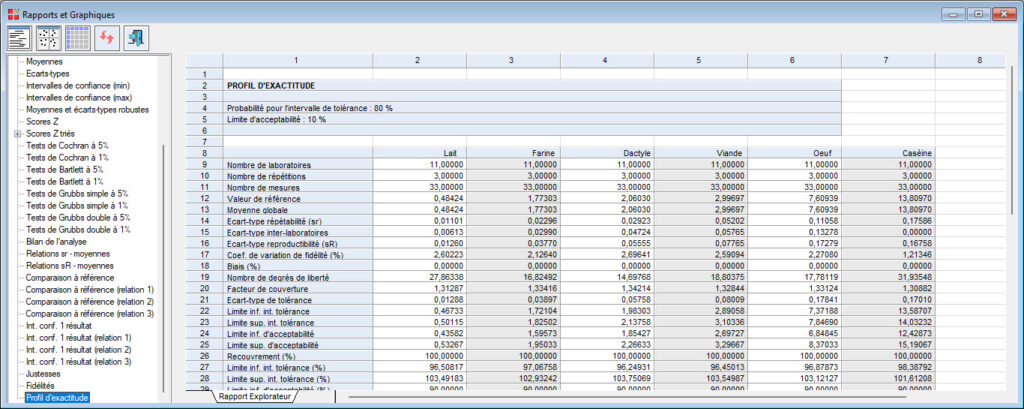Select Comparaison à référence
The image size is (1024, 409).
[x=70, y=278]
